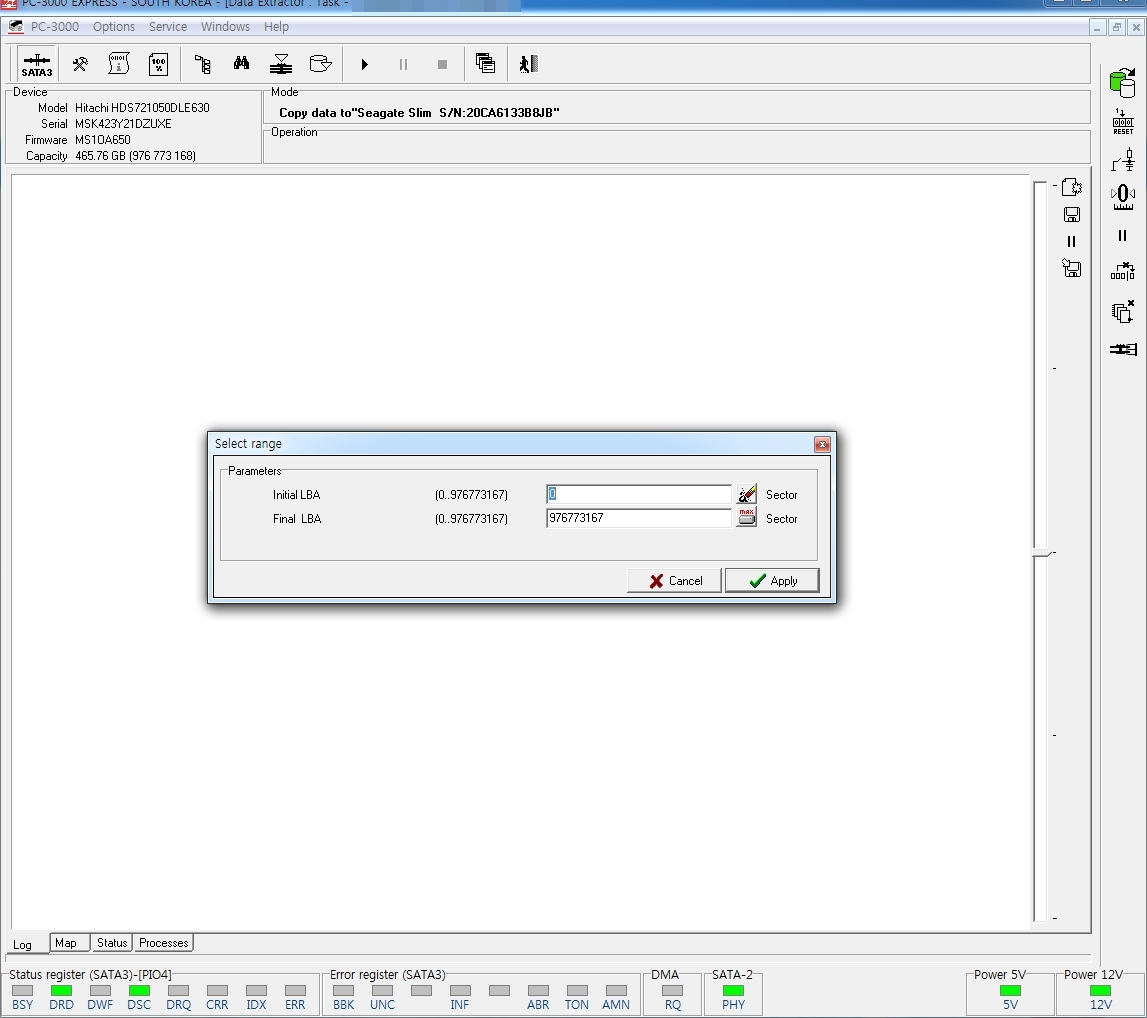Image resolution: width=1147 pixels, height=1018 pixels.
Task: Switch to the Status tab
Action: 112,943
